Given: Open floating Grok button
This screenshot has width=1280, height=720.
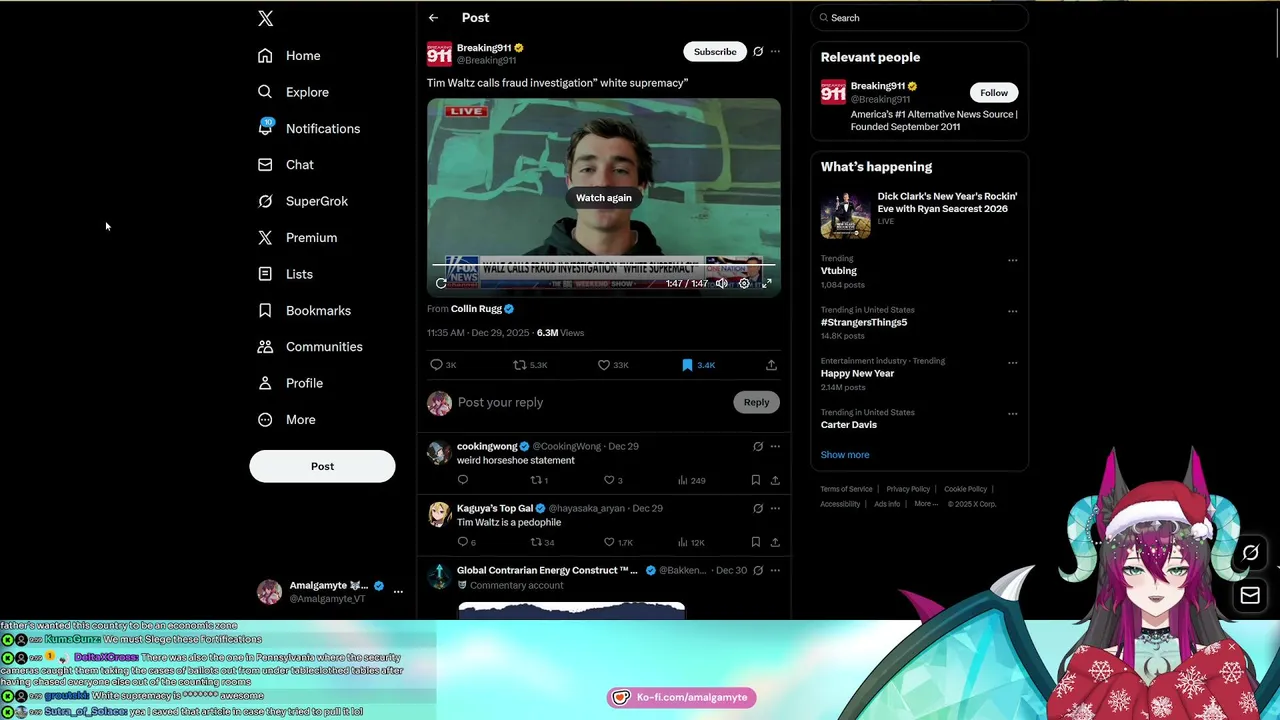Looking at the screenshot, I should (1250, 553).
